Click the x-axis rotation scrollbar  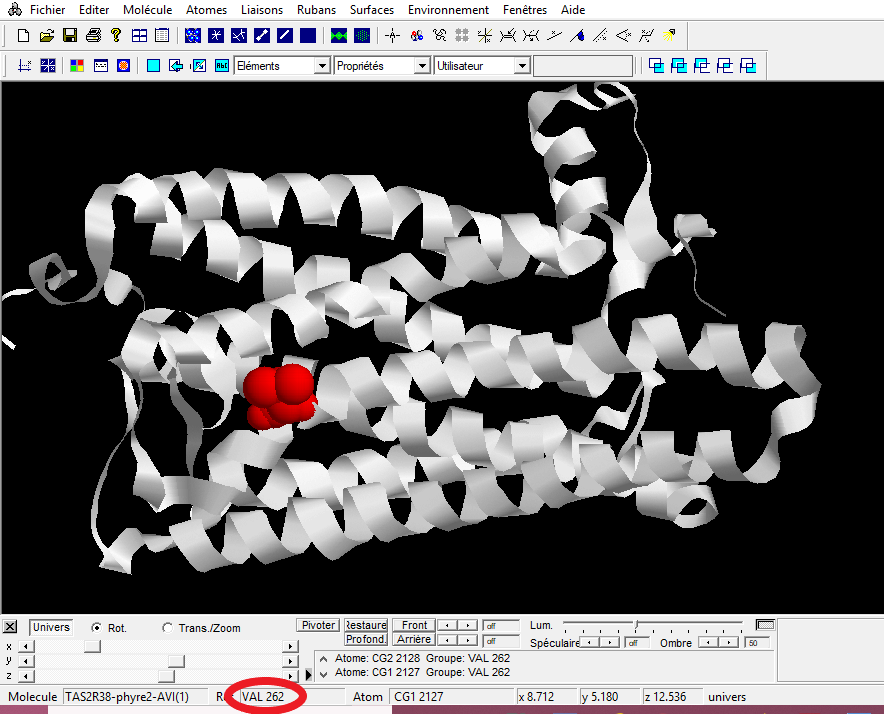coord(160,647)
